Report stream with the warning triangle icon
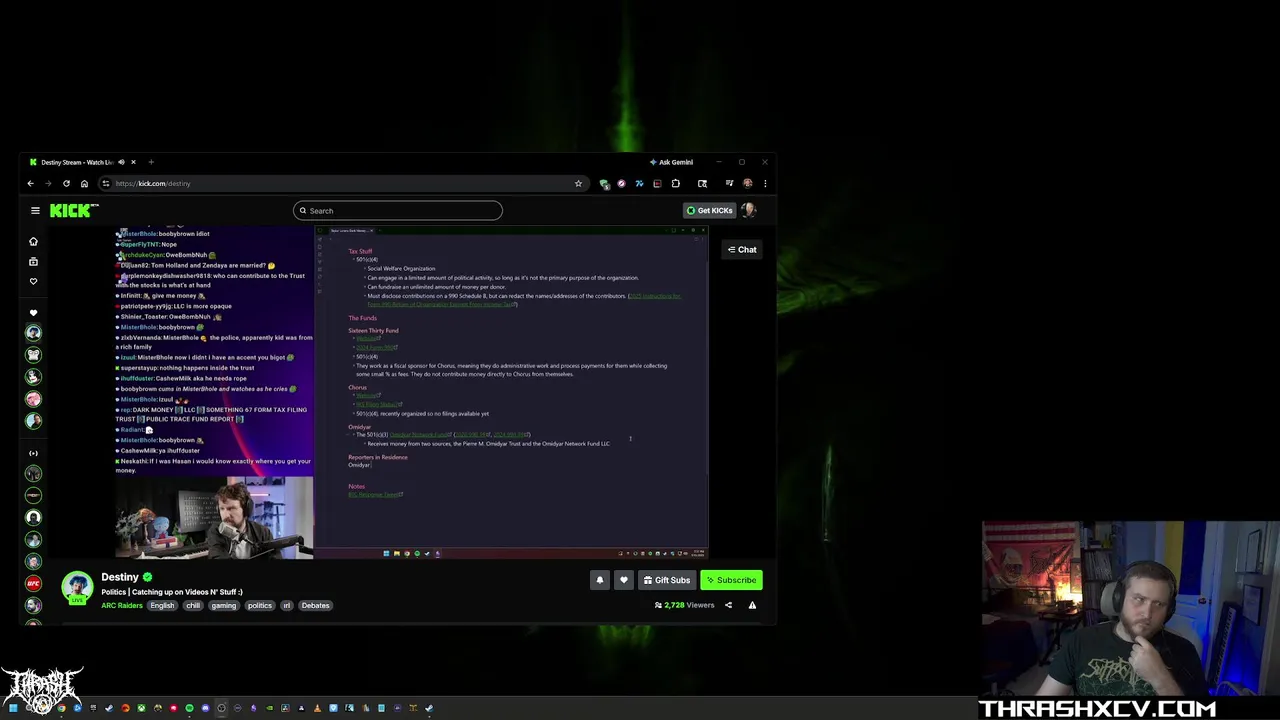 click(752, 605)
